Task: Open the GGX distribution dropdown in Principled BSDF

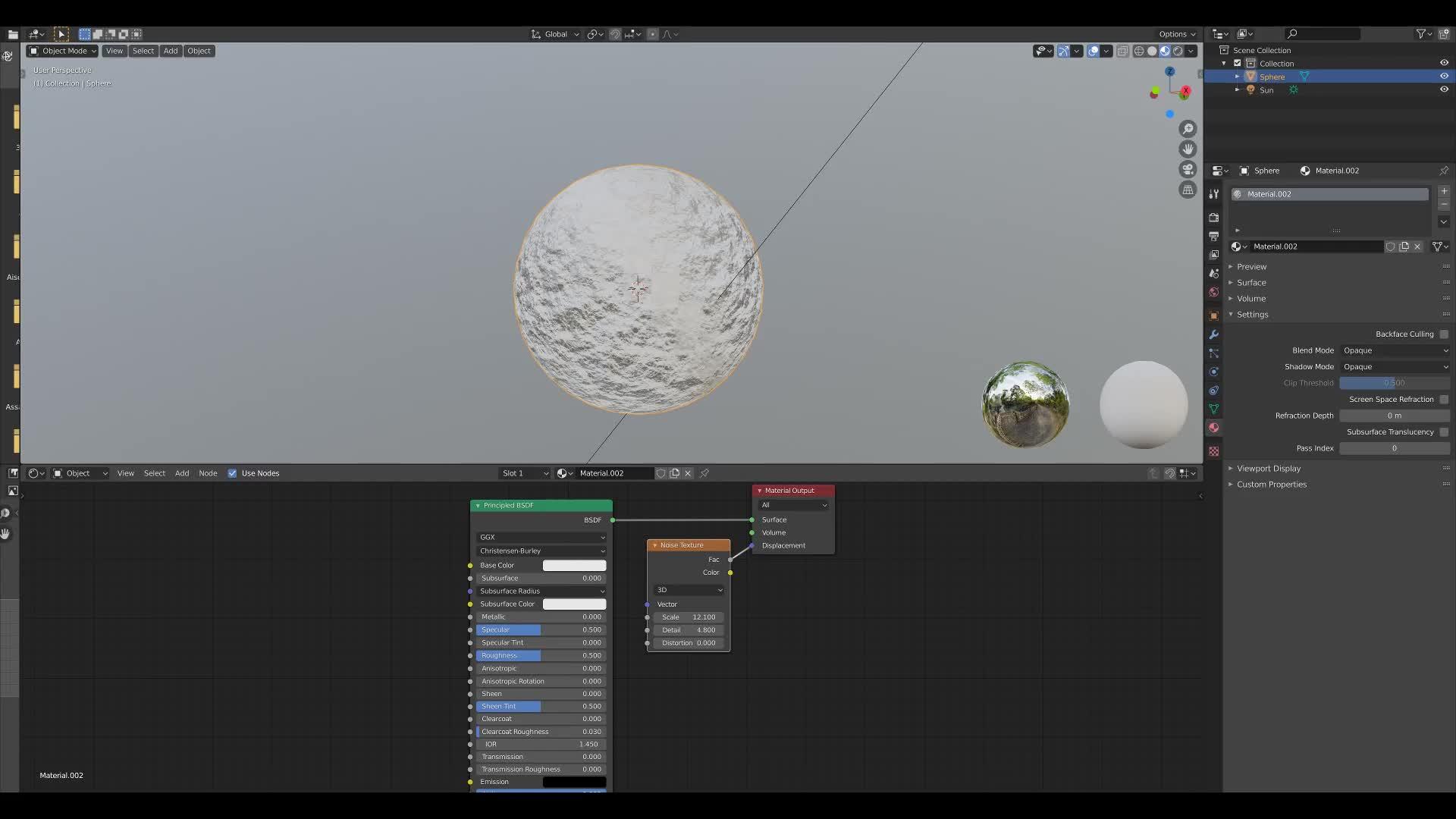Action: (541, 537)
